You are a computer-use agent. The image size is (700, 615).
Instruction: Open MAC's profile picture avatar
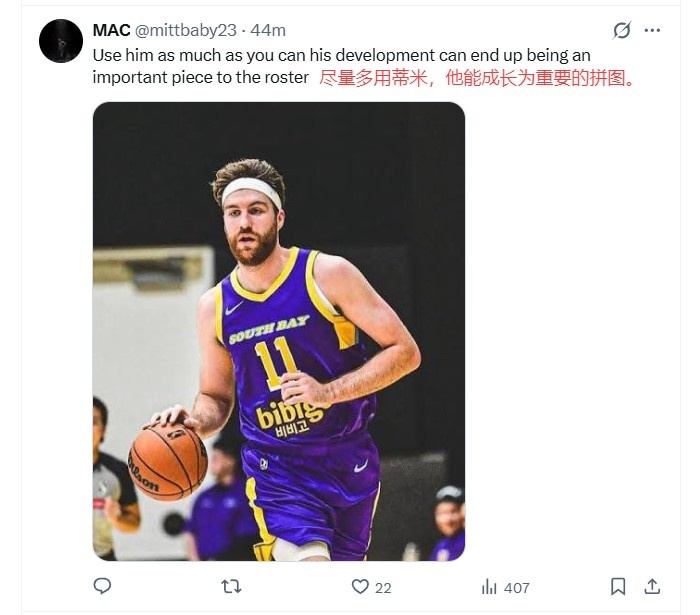coord(60,41)
